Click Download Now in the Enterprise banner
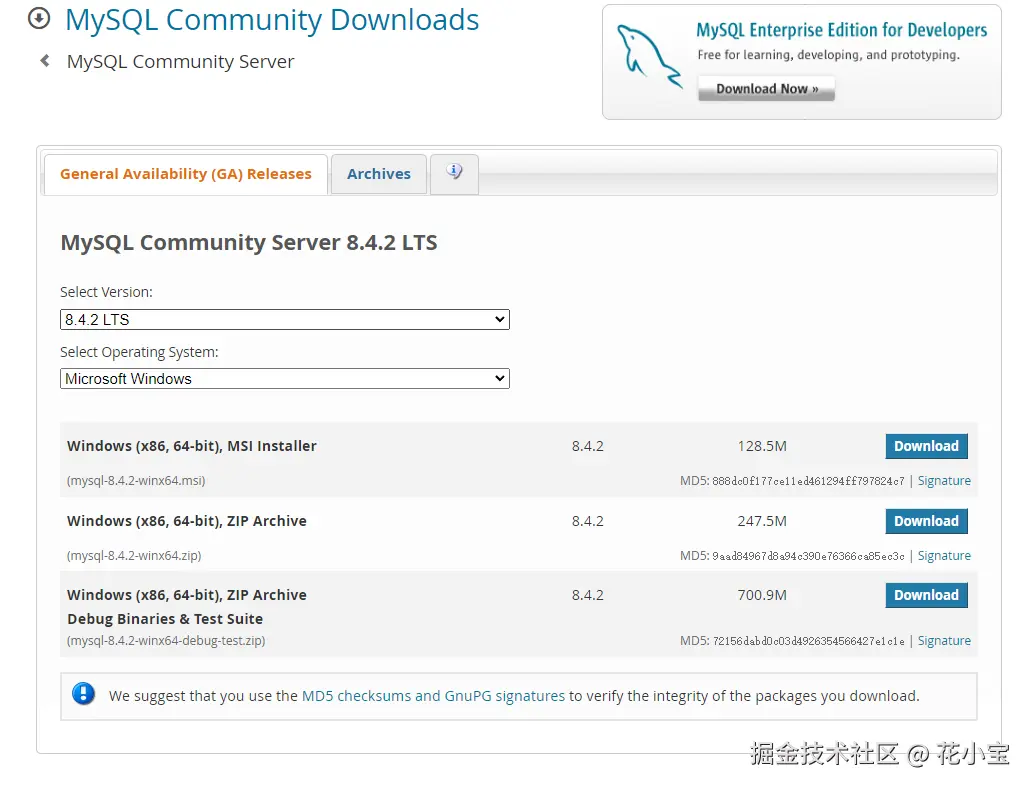 coord(767,89)
